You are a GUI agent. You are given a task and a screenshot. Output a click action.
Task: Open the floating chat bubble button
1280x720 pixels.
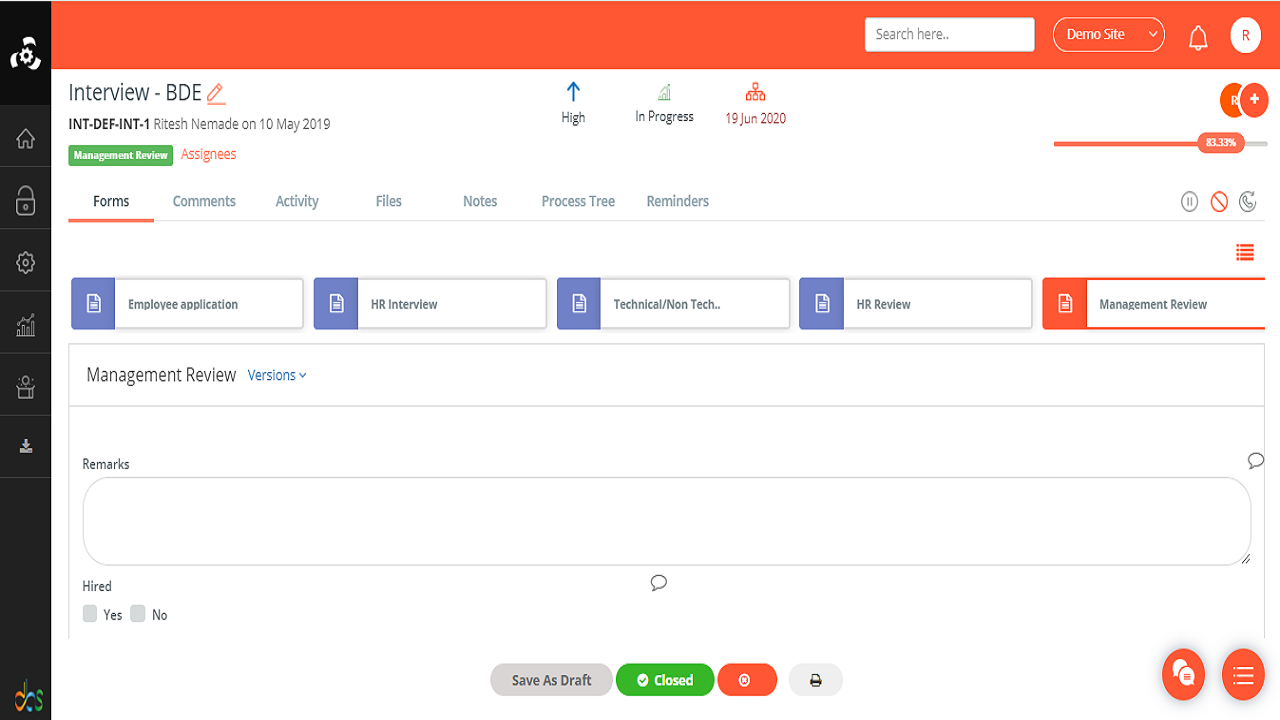1183,674
